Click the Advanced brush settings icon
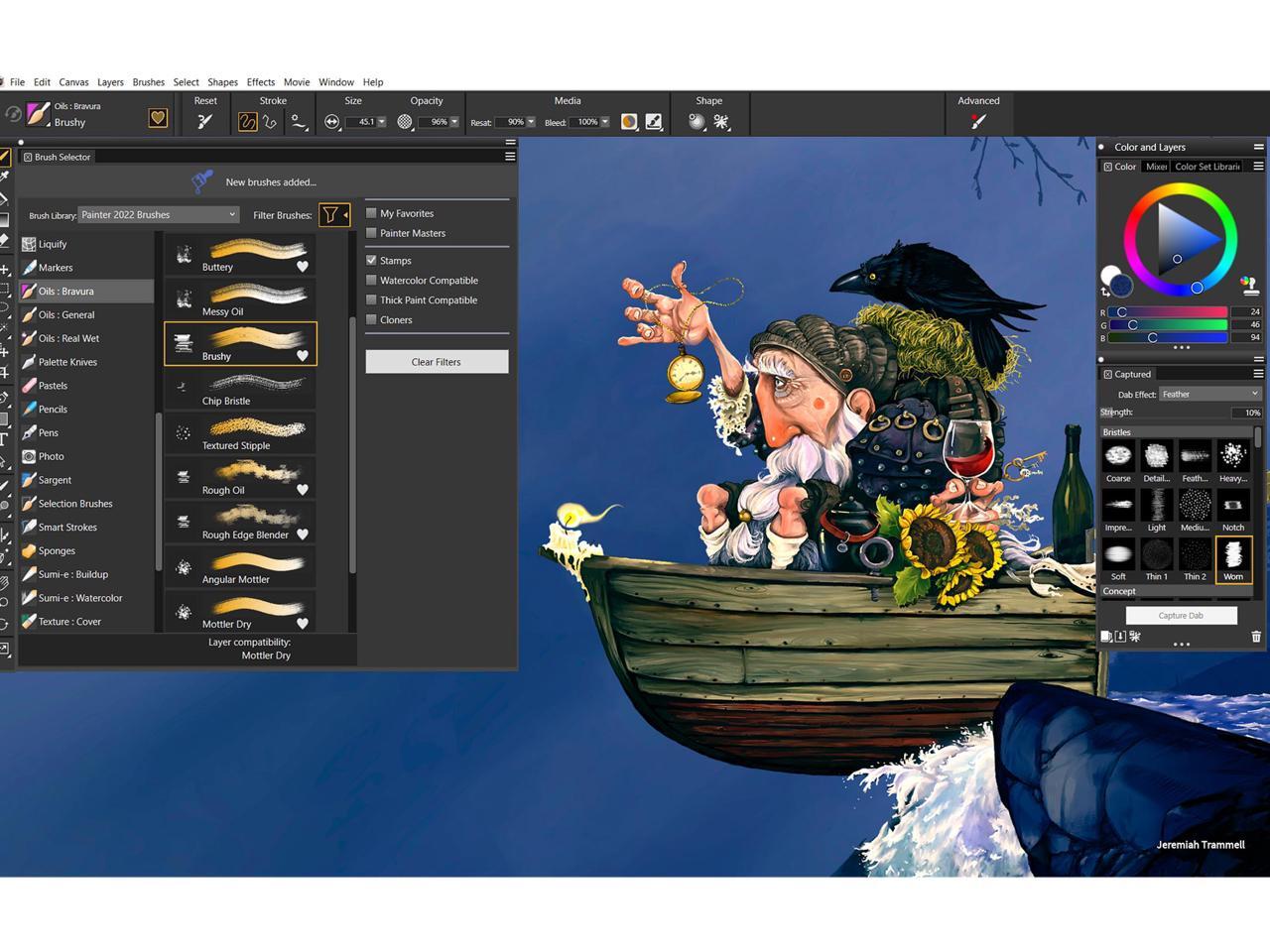The height and width of the screenshot is (952, 1270). 978,122
